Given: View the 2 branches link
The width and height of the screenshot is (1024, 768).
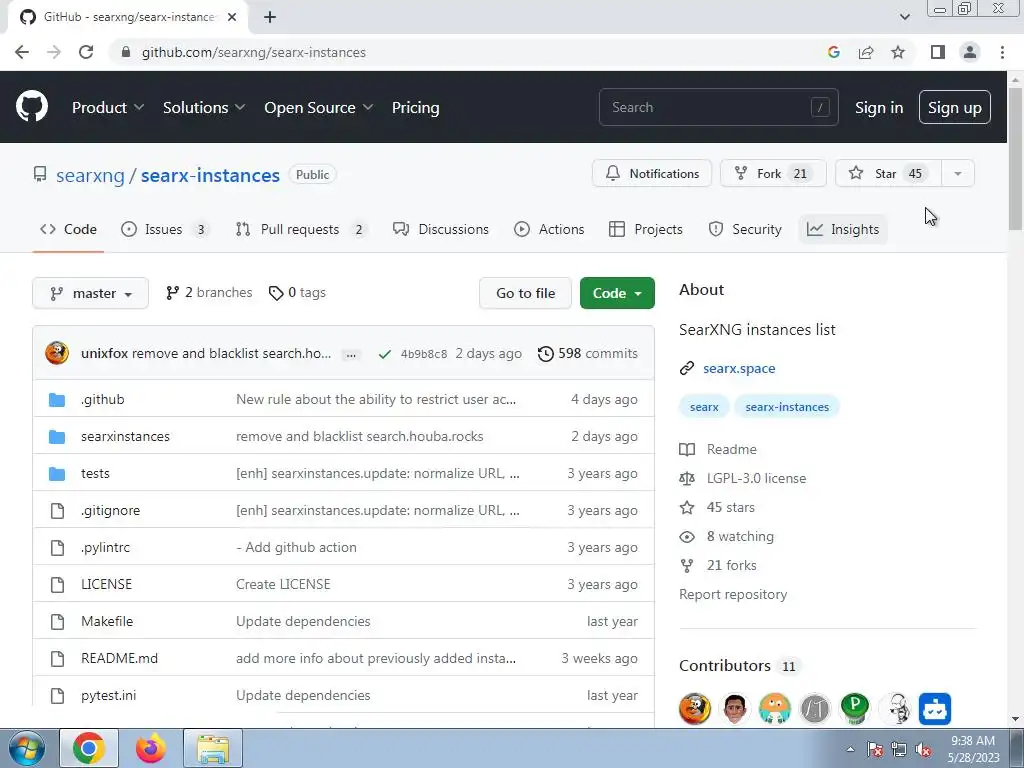Looking at the screenshot, I should click(209, 293).
